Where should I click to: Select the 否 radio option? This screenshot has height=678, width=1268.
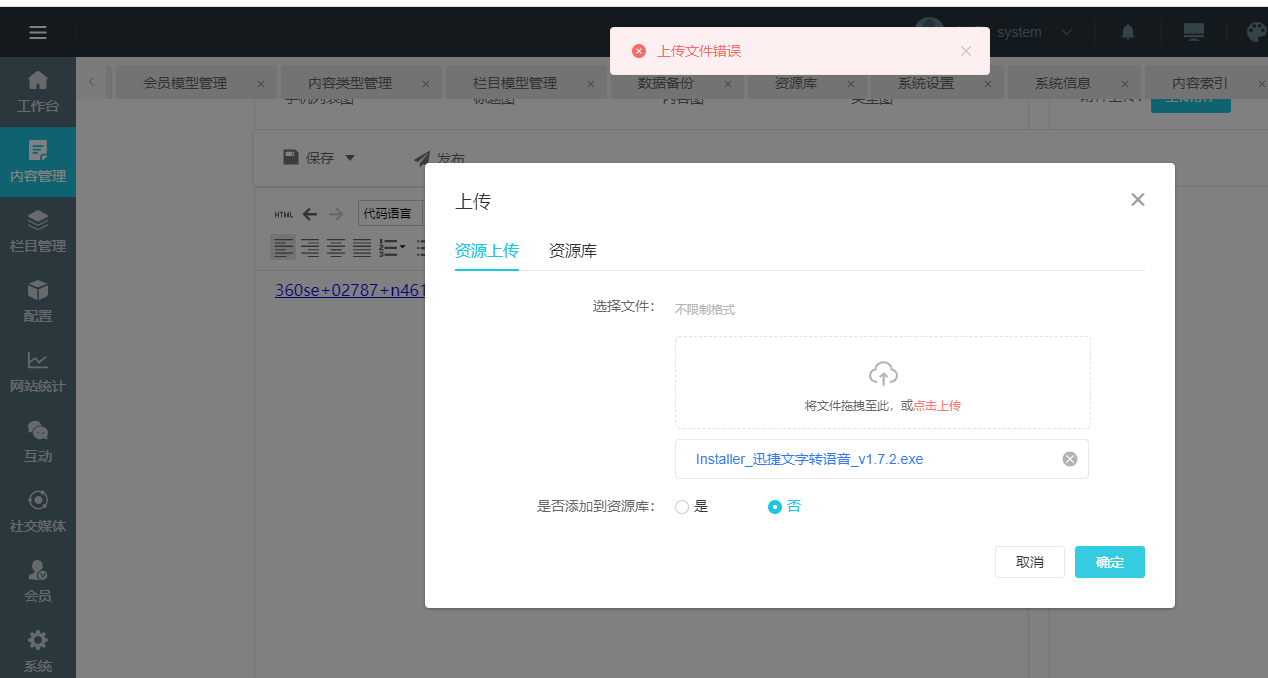click(x=774, y=507)
